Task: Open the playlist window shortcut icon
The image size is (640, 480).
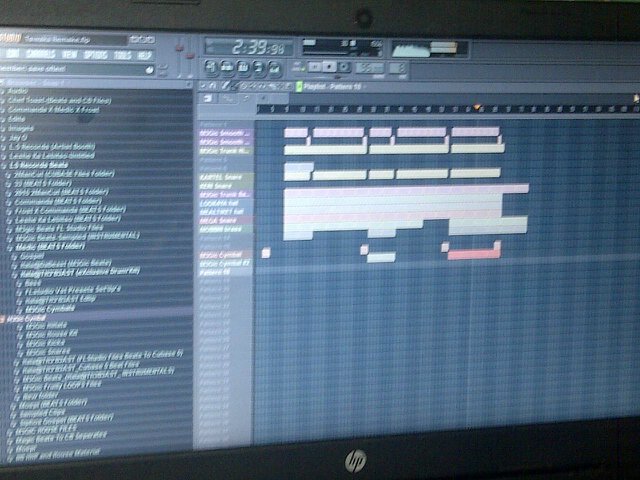Action: click(211, 67)
